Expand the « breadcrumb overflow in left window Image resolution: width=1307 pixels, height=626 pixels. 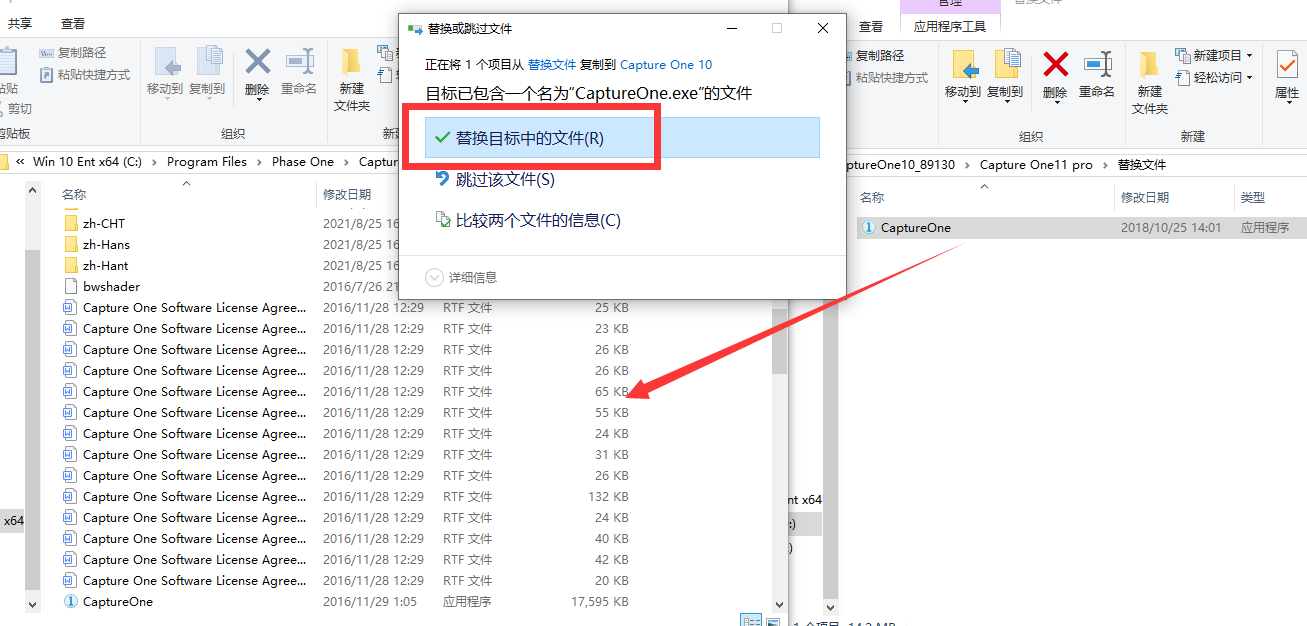[20, 161]
